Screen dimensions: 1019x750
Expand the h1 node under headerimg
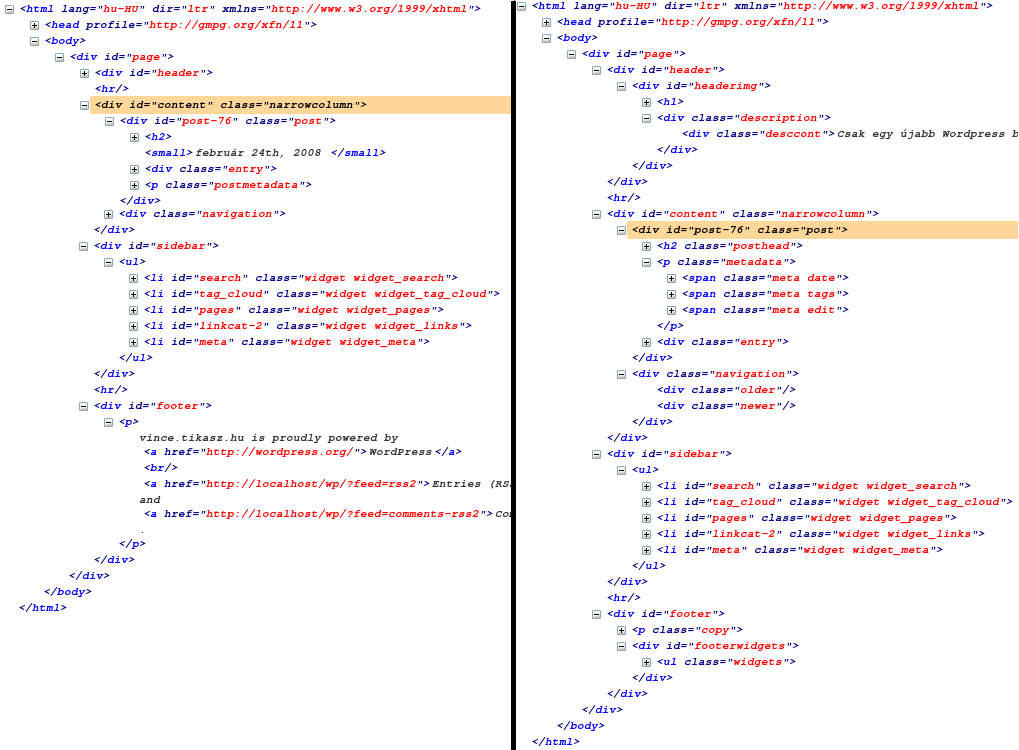(647, 102)
